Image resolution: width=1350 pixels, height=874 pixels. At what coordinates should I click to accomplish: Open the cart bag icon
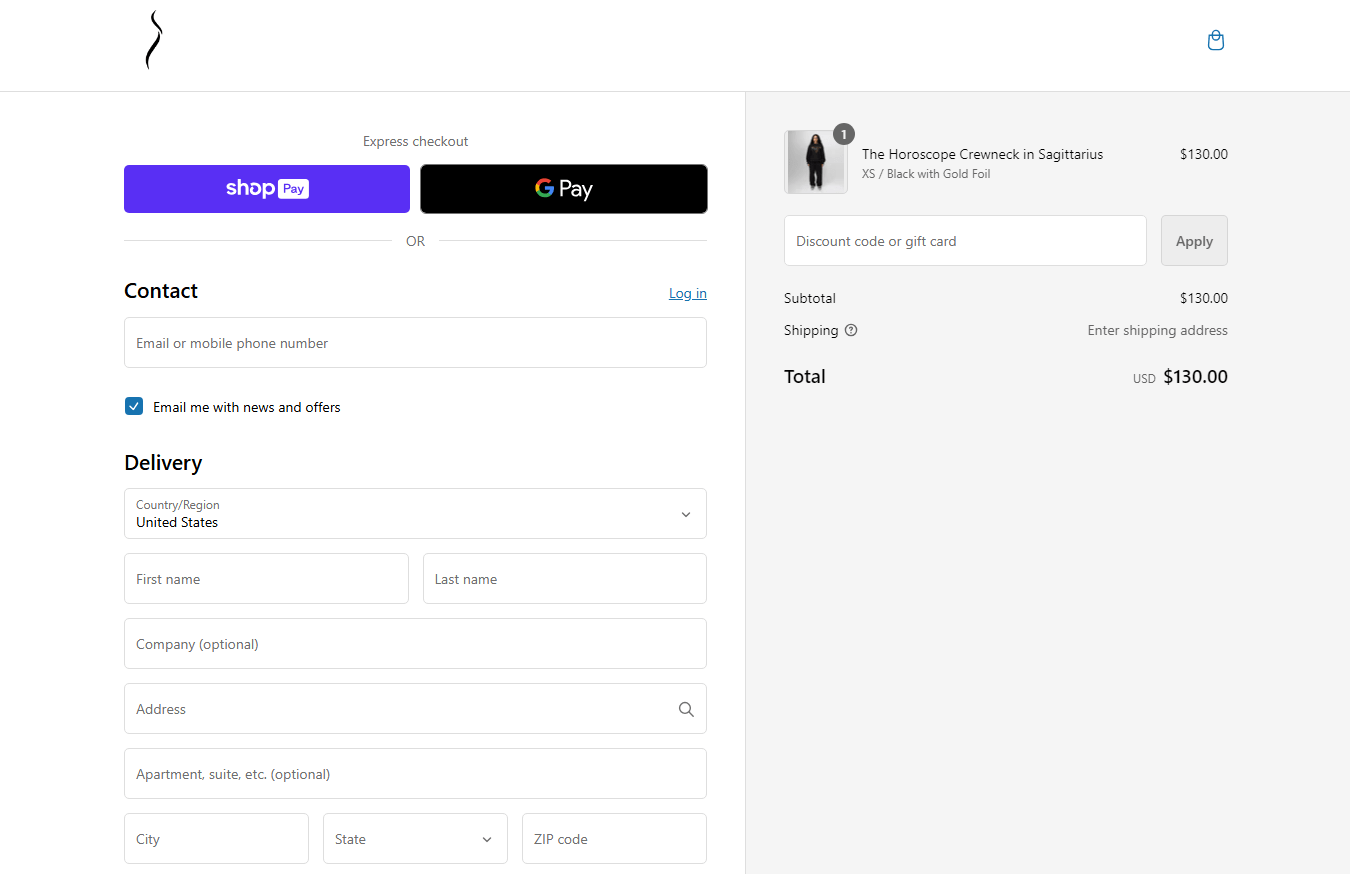(x=1215, y=40)
